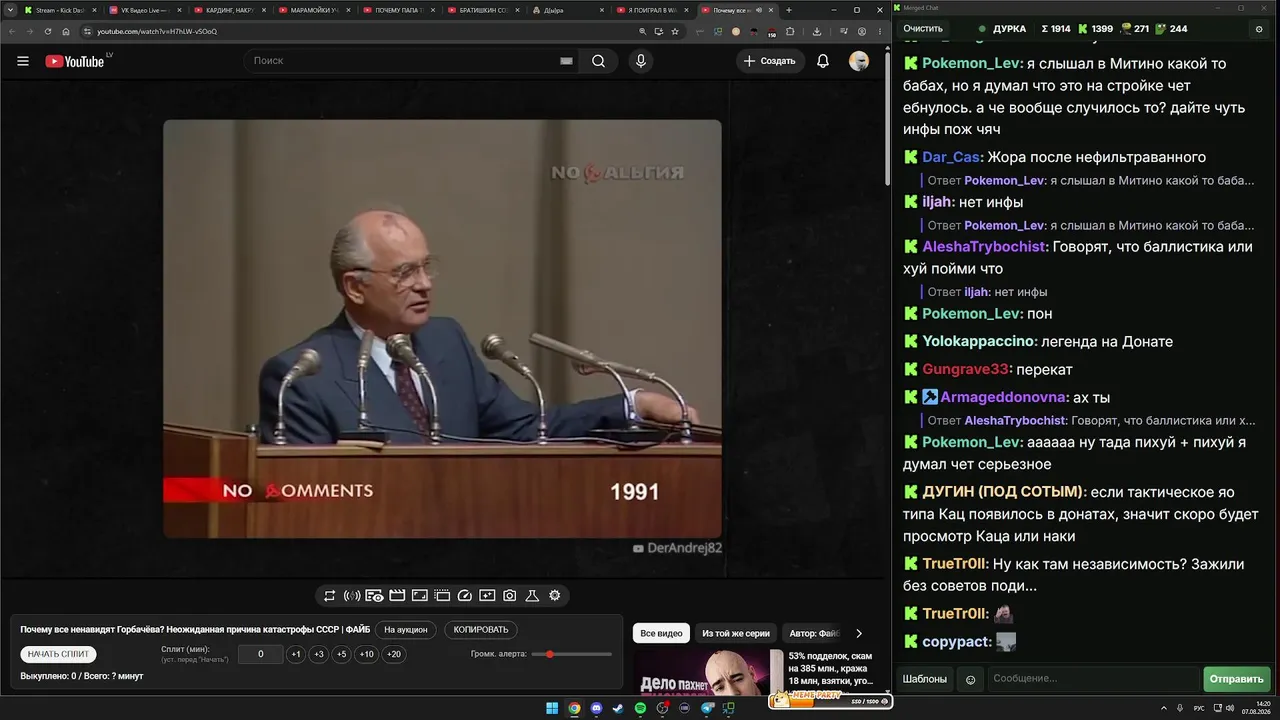Add 3 minutes with the '+3' button
This screenshot has width=1280, height=720.
click(x=319, y=654)
